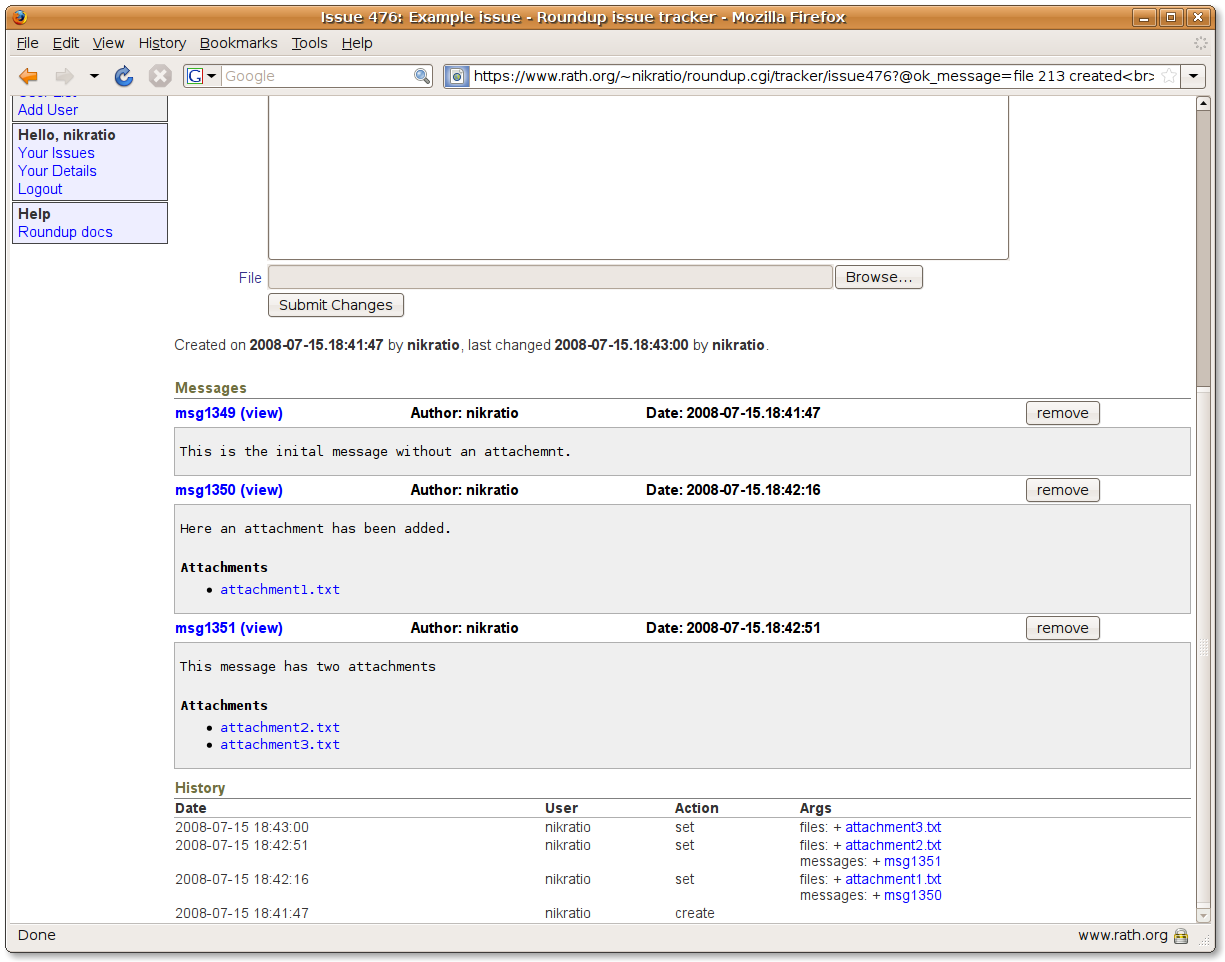
Task: Click the Back navigation arrow
Action: (x=29, y=76)
